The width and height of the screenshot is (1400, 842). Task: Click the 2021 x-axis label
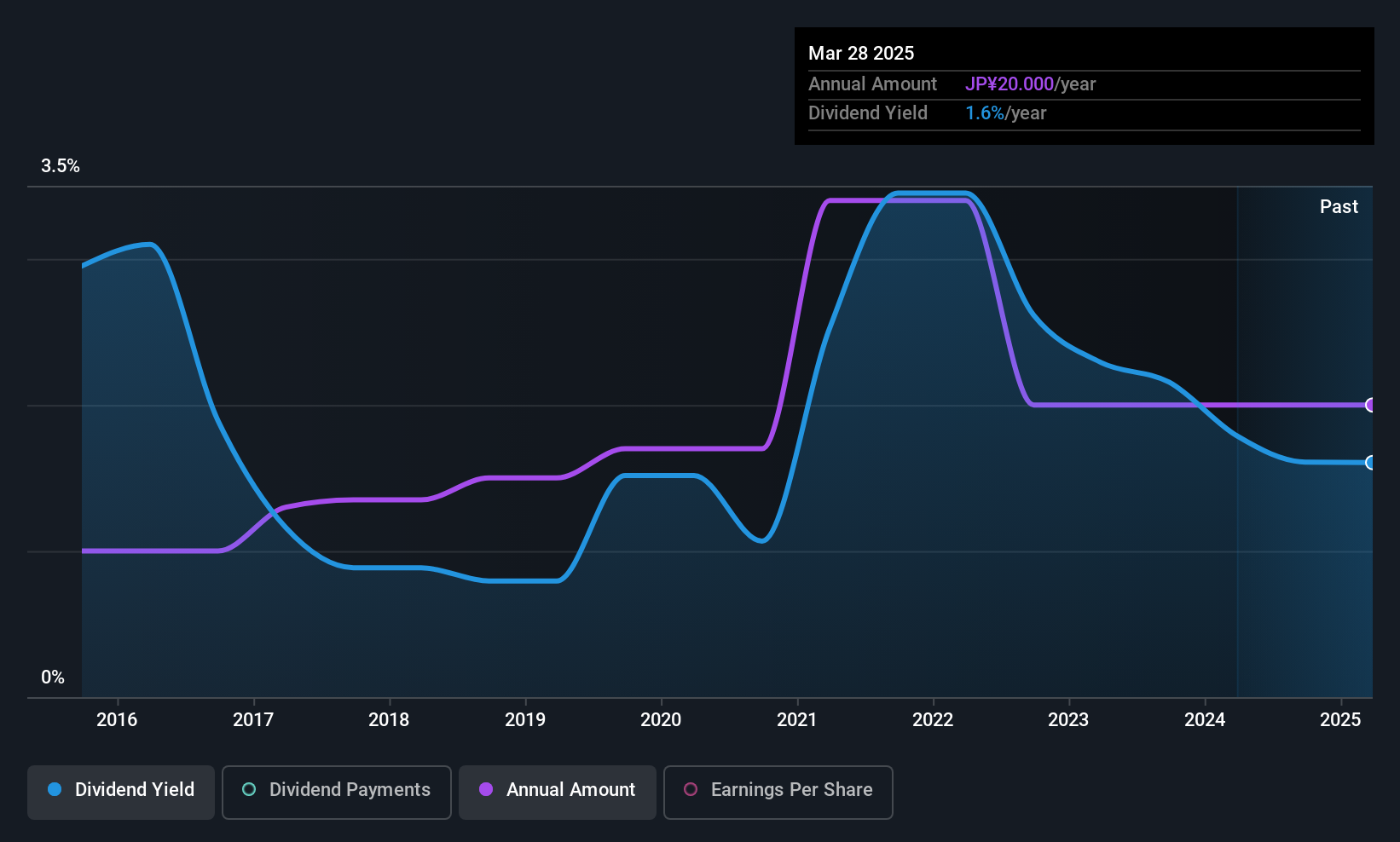tap(797, 719)
